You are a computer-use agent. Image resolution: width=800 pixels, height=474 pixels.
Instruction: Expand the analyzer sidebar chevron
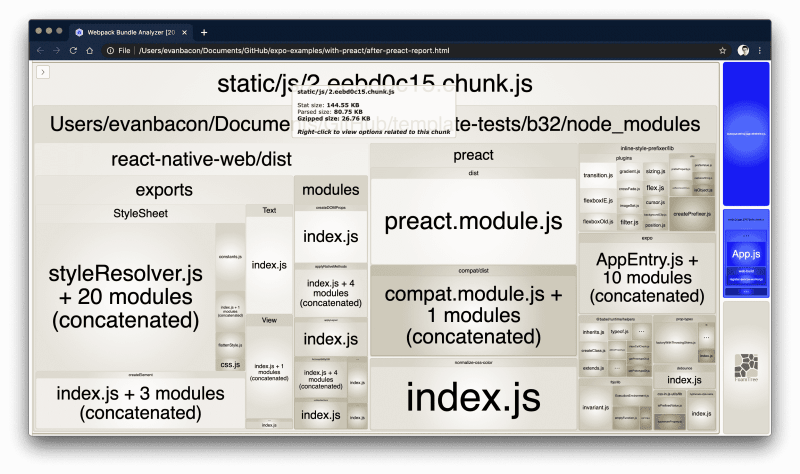coord(43,72)
